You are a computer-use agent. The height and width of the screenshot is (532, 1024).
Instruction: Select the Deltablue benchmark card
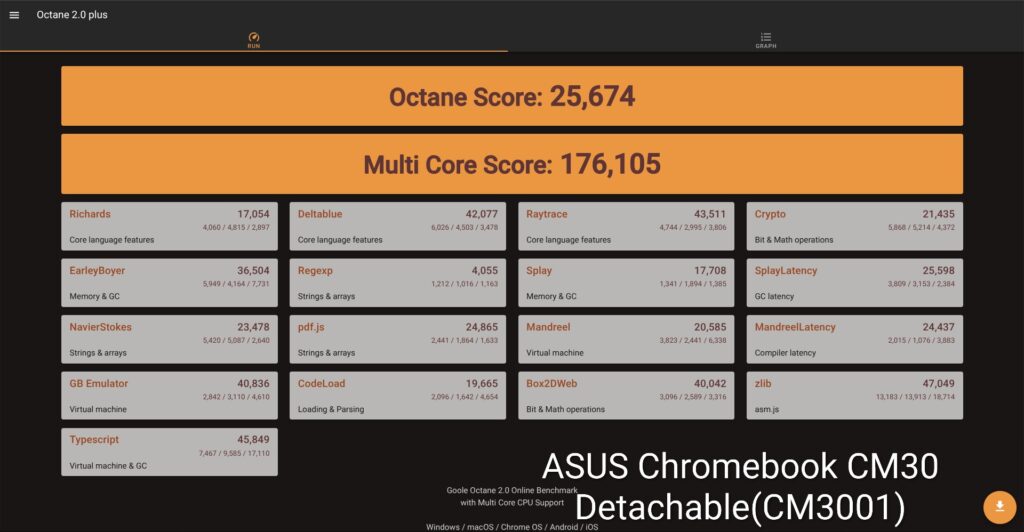point(398,226)
